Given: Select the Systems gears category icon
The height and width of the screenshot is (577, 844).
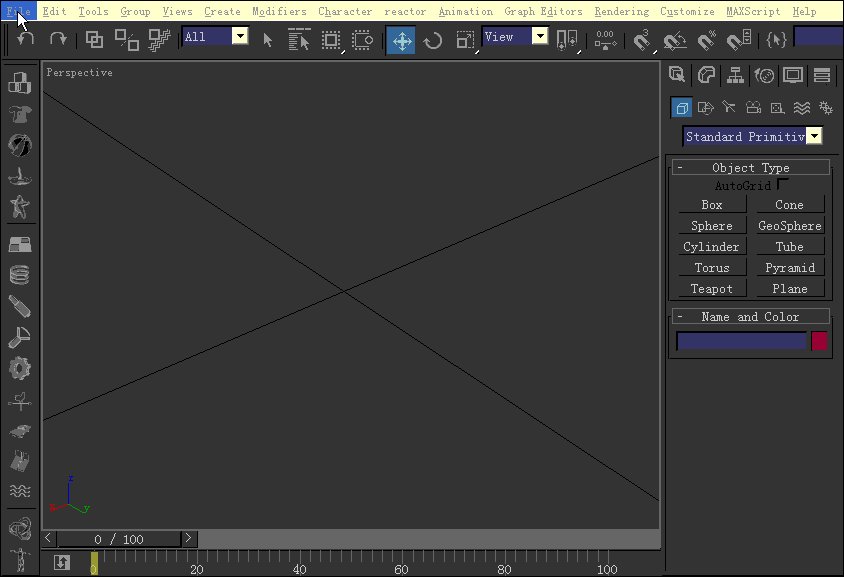Looking at the screenshot, I should click(825, 108).
